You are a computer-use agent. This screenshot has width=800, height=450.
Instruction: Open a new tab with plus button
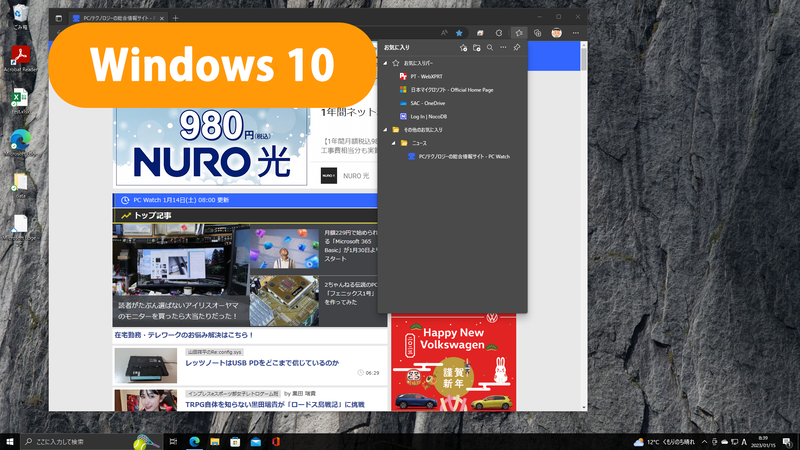(x=176, y=18)
